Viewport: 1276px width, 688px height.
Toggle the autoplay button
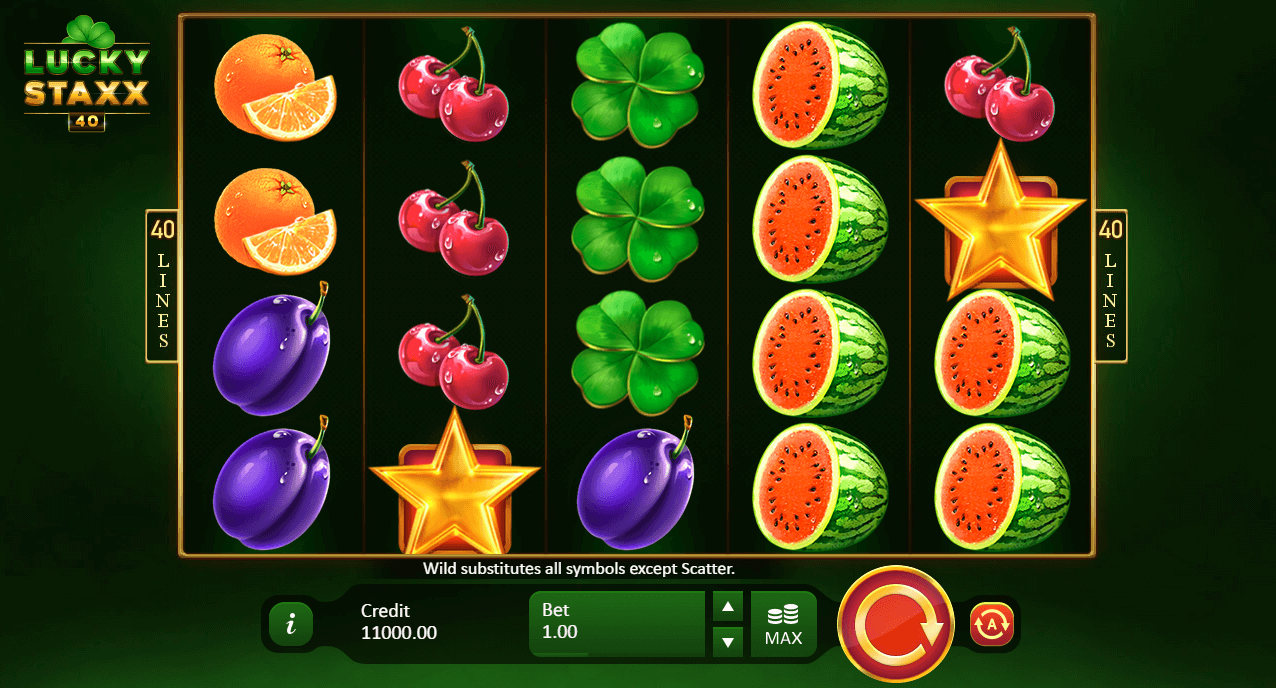(x=992, y=625)
